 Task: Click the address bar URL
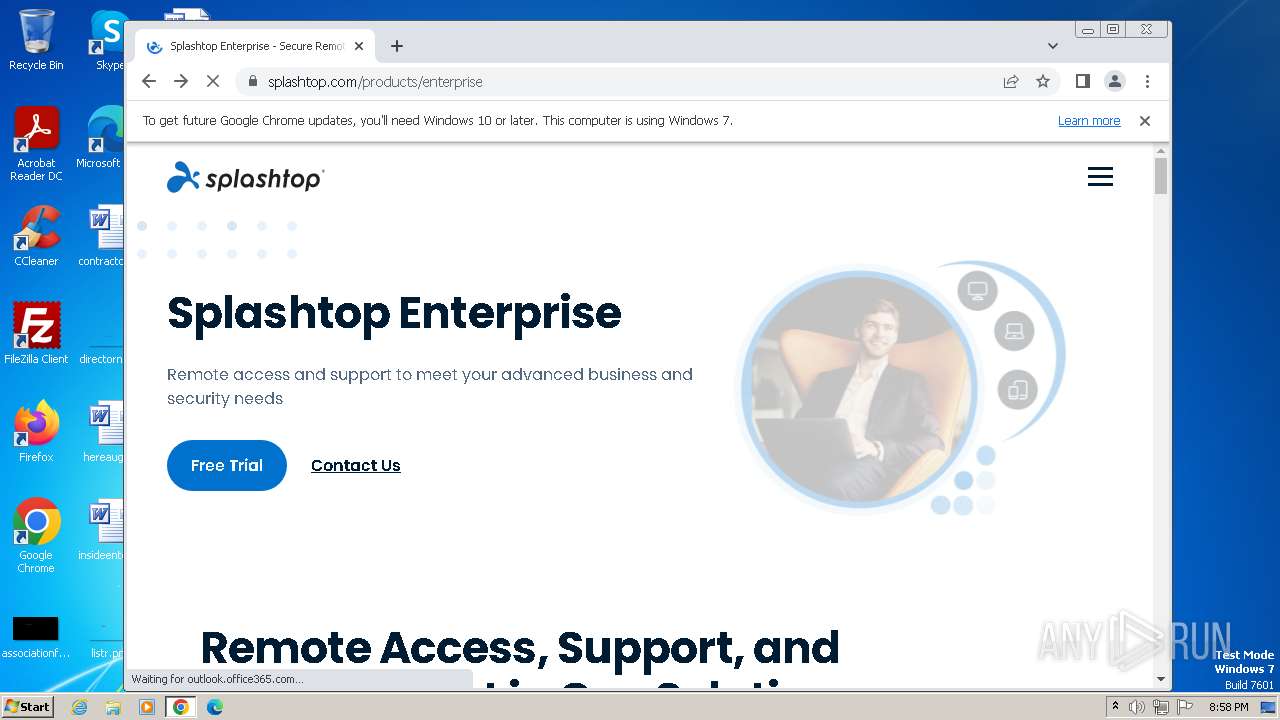pyautogui.click(x=375, y=82)
